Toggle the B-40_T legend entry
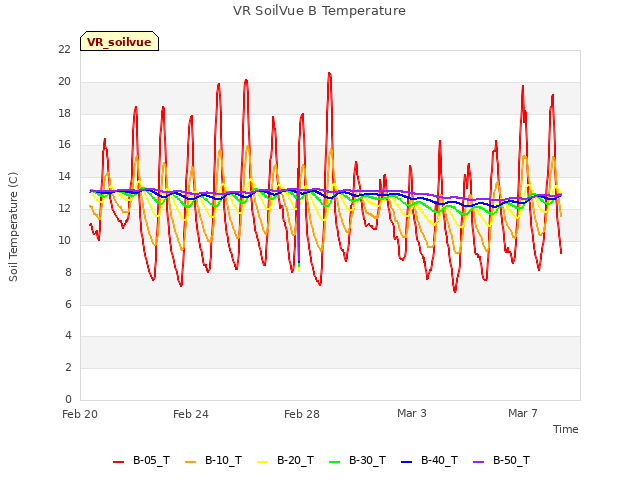Image resolution: width=640 pixels, height=480 pixels. [x=429, y=461]
